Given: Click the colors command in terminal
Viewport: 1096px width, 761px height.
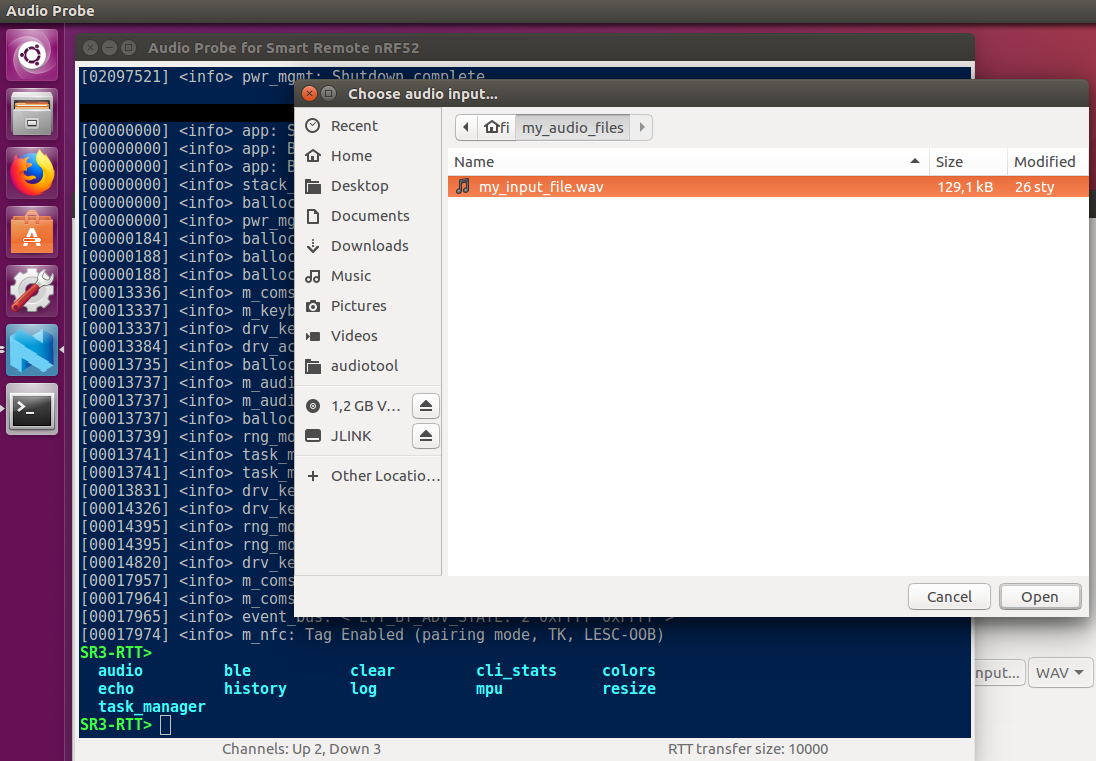Looking at the screenshot, I should 629,671.
